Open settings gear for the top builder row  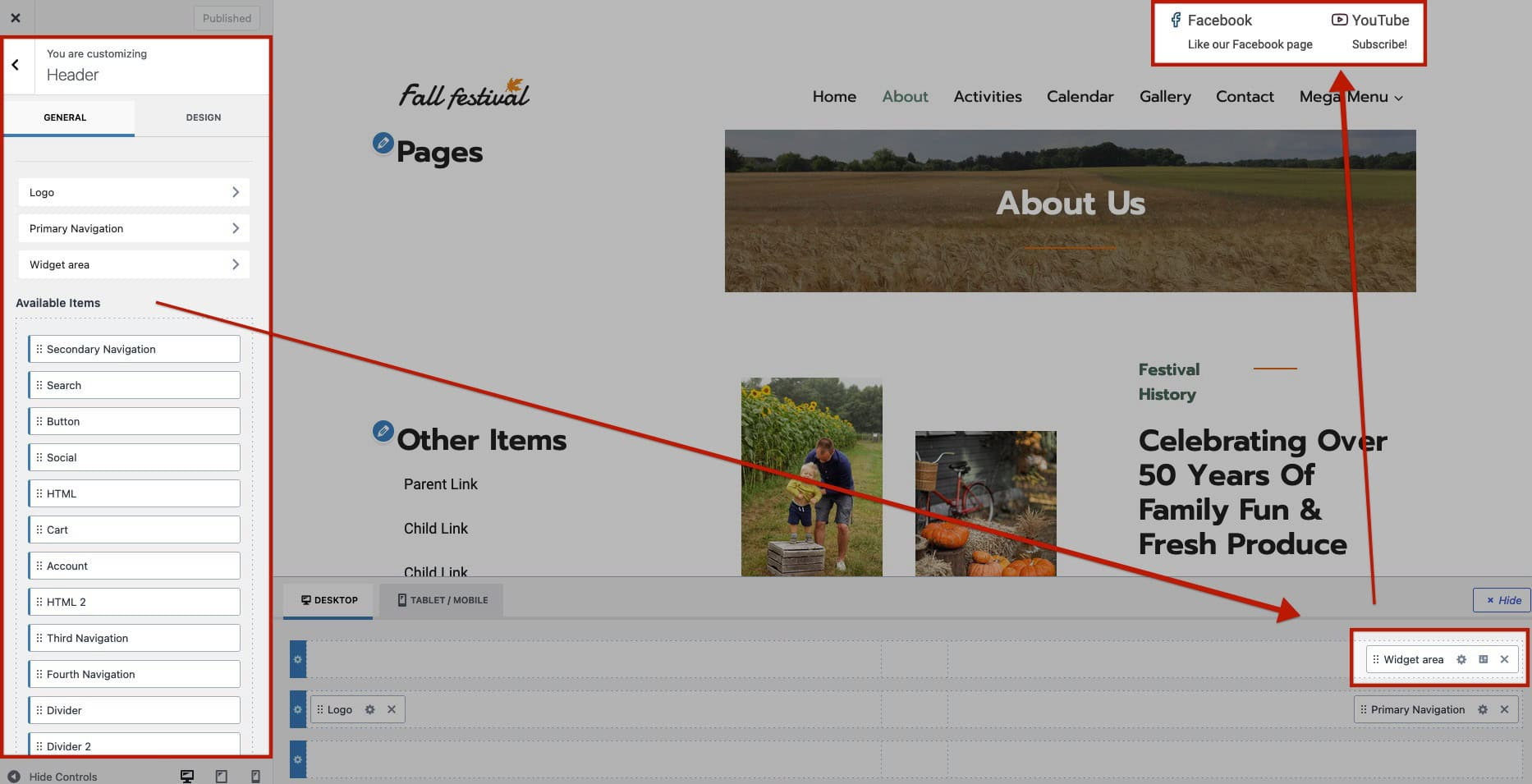(298, 659)
